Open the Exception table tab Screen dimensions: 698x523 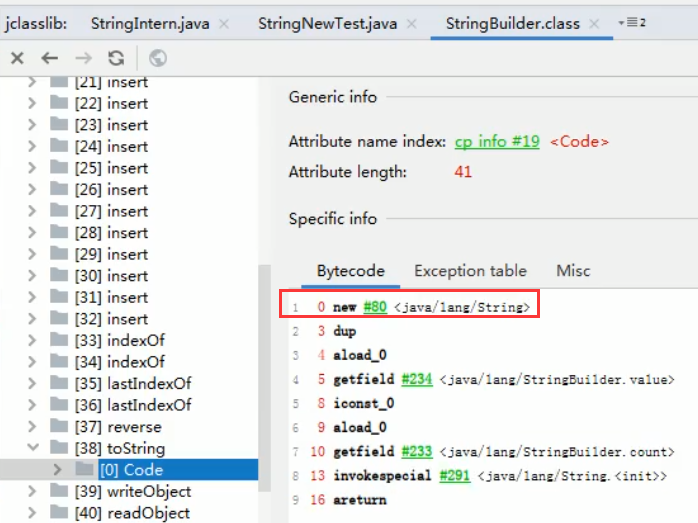click(x=471, y=271)
